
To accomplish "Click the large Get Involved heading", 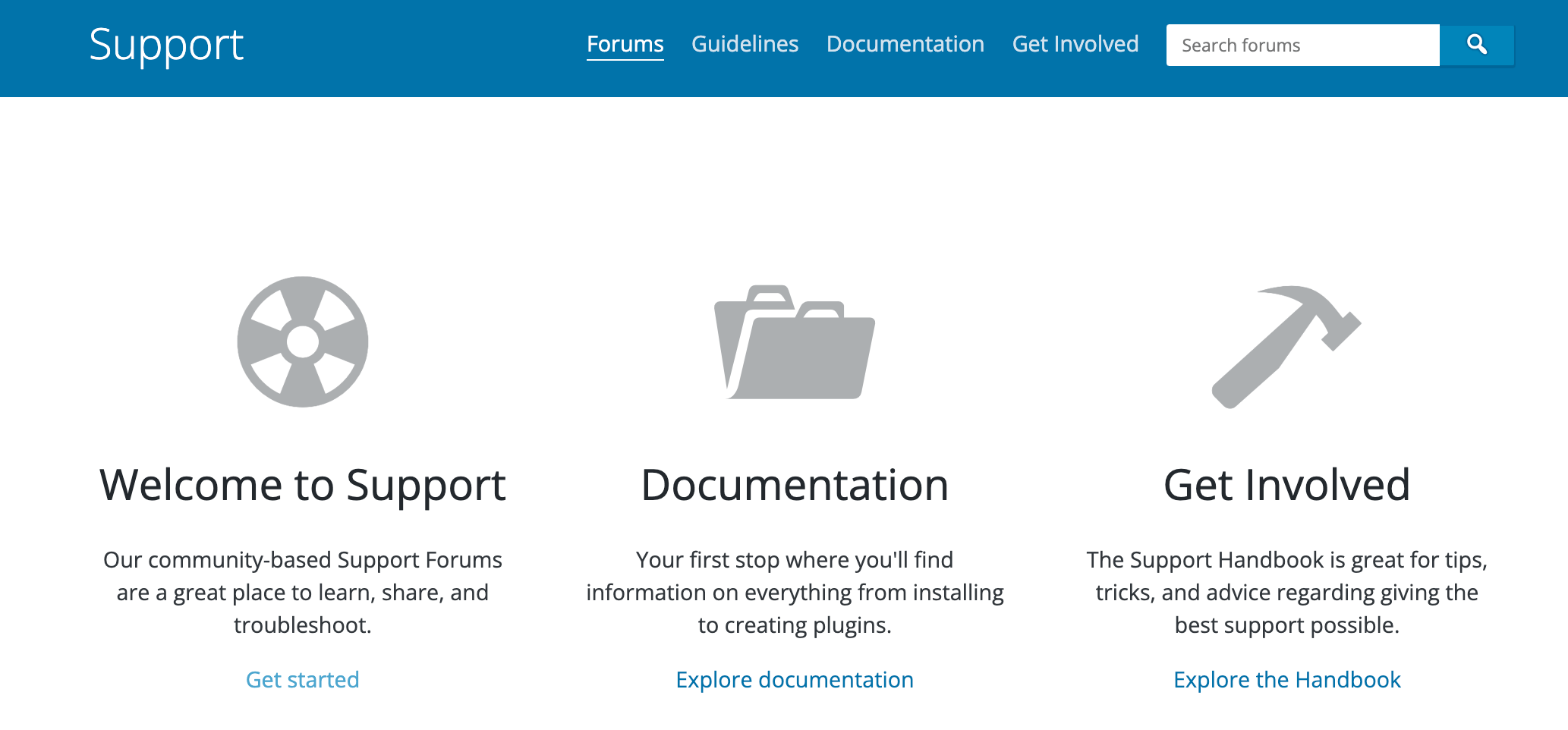I will [1286, 485].
